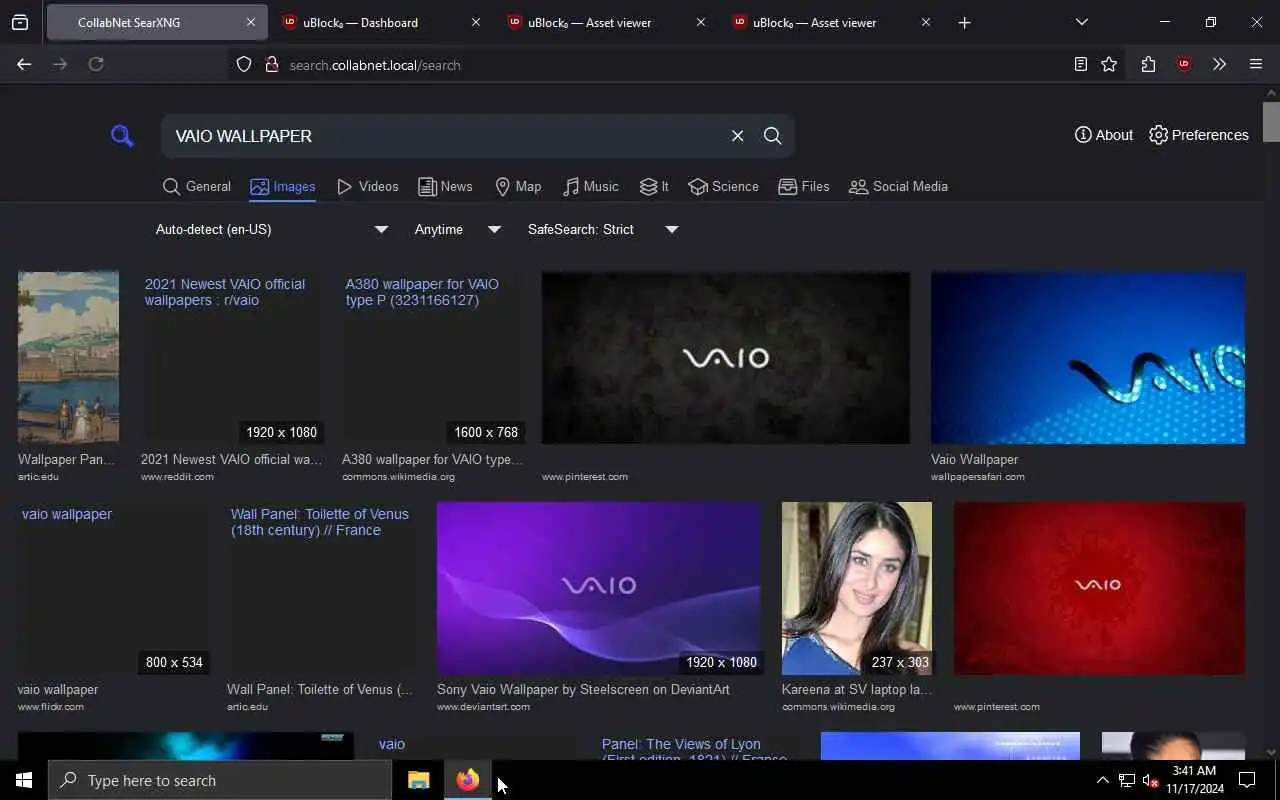Image resolution: width=1280 pixels, height=800 pixels.
Task: Select the Images category tab
Action: pyautogui.click(x=283, y=186)
